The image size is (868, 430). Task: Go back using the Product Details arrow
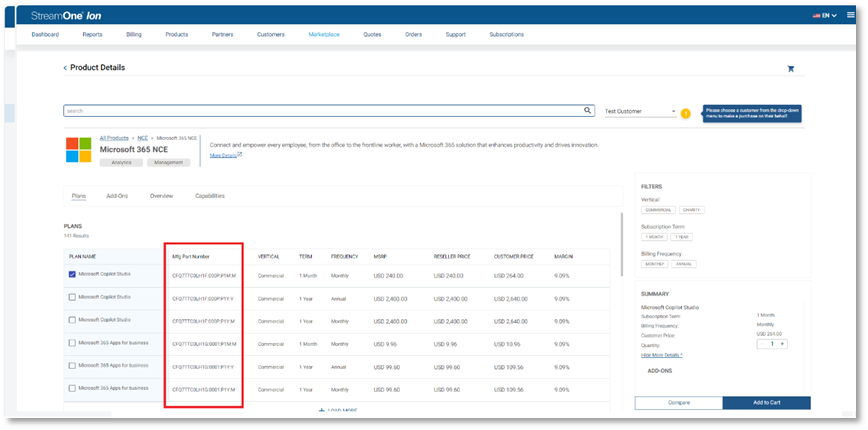(x=65, y=68)
